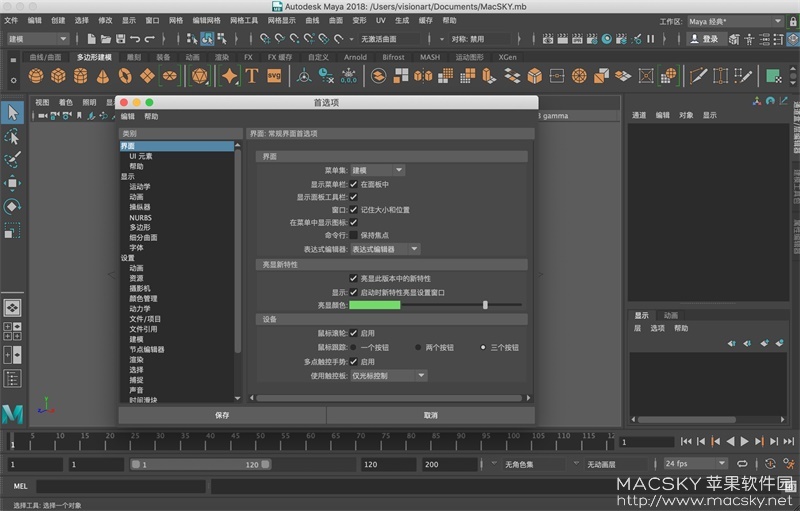Click the range slider bar showing 1 to 120
The width and height of the screenshot is (800, 511).
201,465
